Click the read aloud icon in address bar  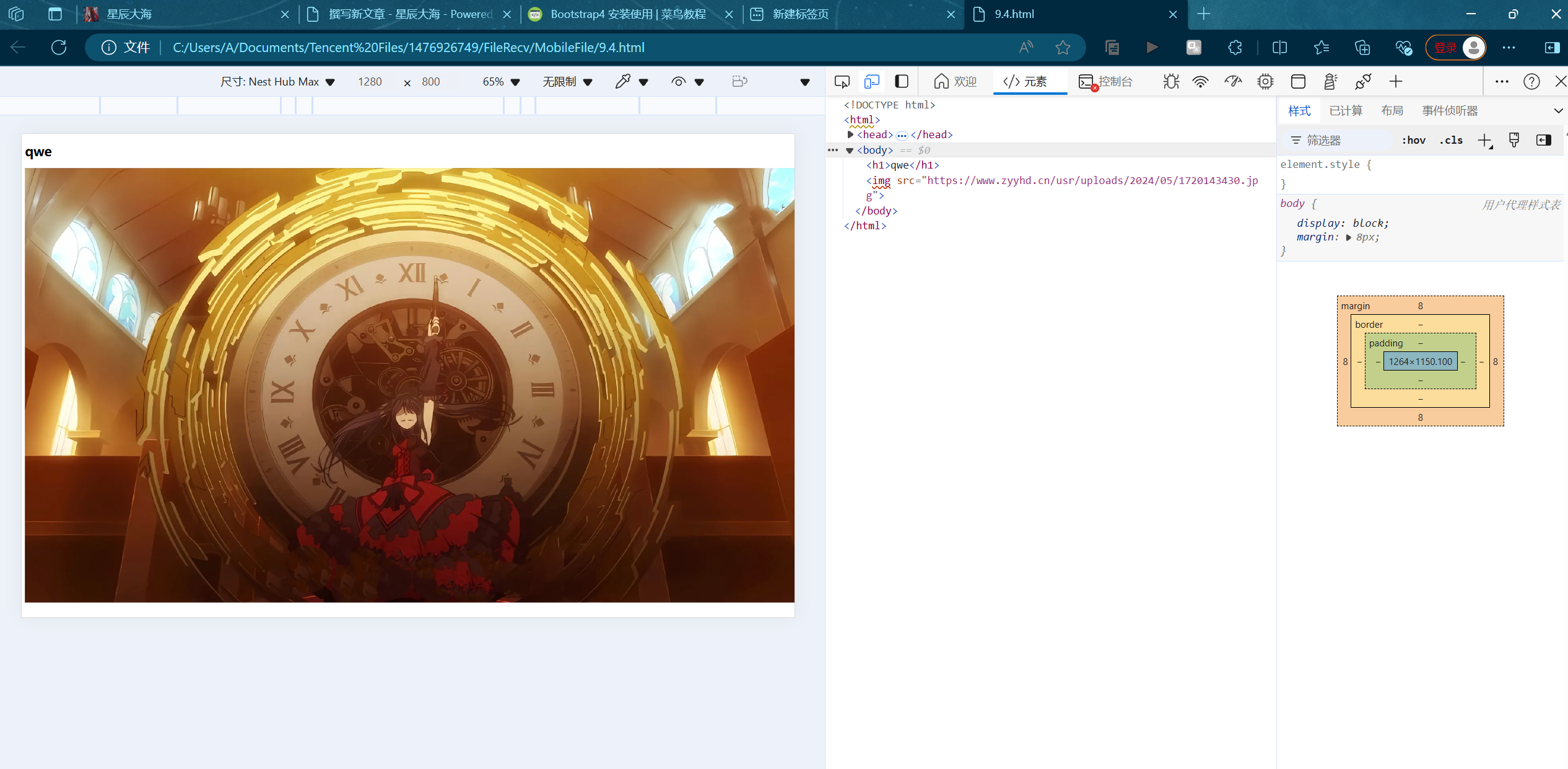[x=1026, y=47]
